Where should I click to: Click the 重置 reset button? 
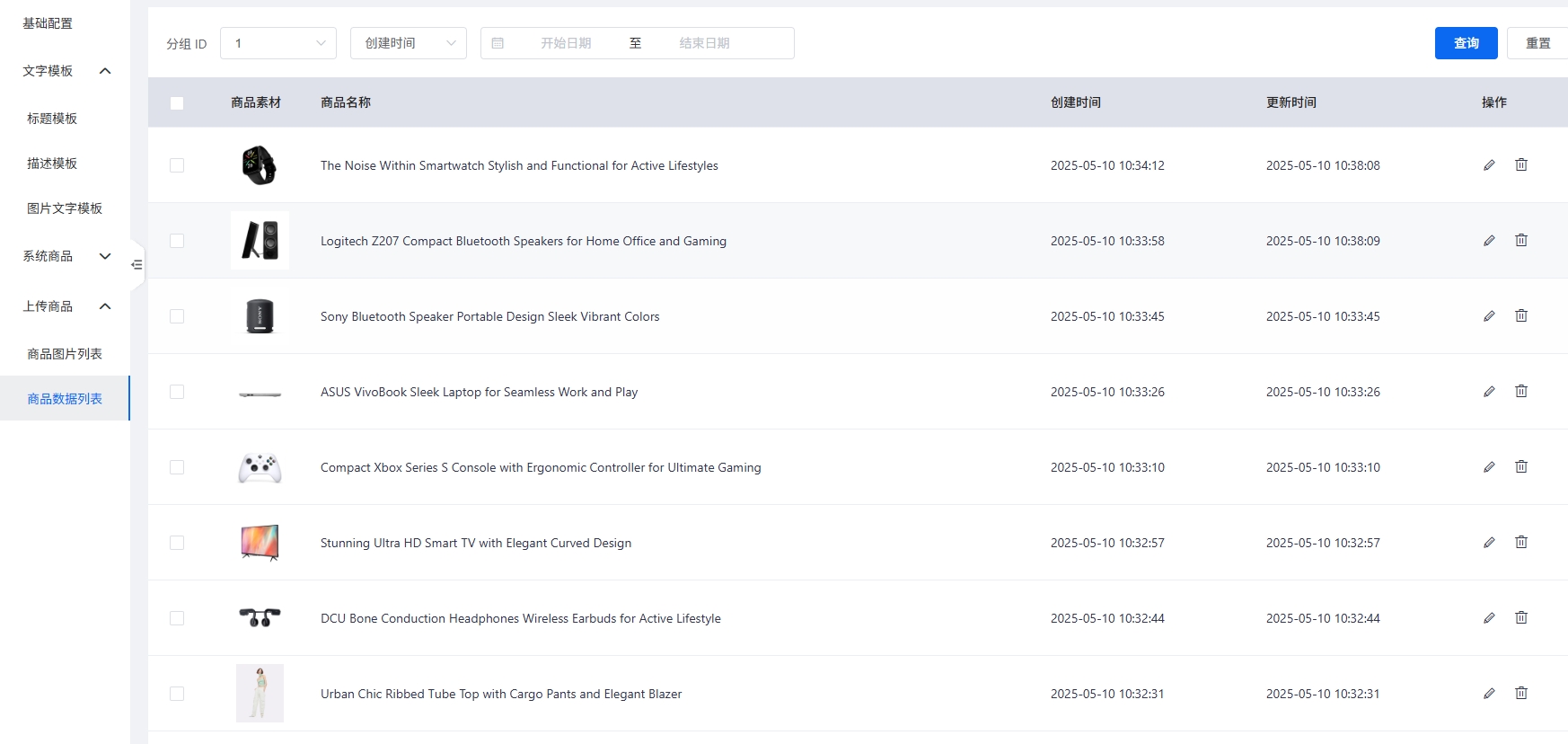(x=1537, y=43)
